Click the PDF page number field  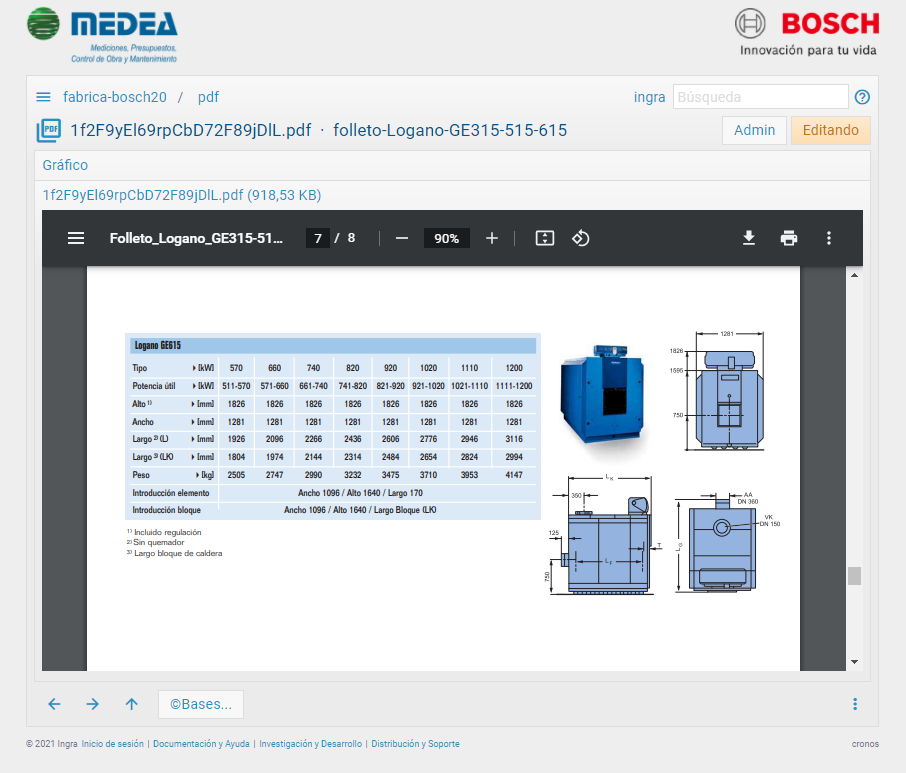[318, 238]
